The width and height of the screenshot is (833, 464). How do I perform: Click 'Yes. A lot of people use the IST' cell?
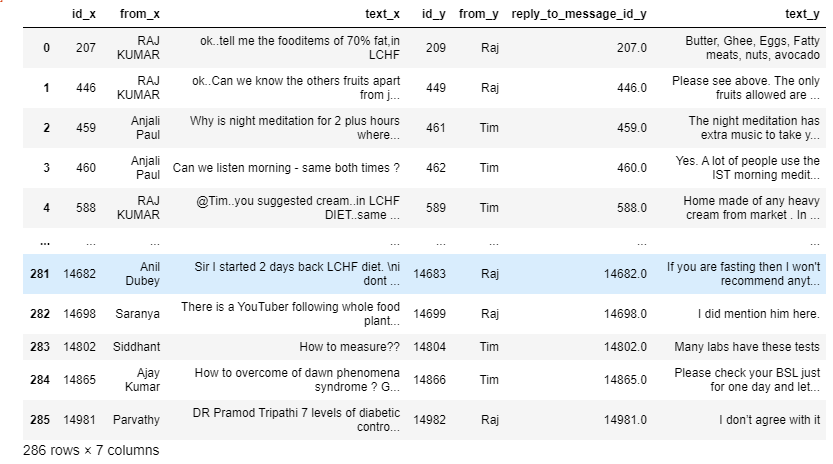747,167
